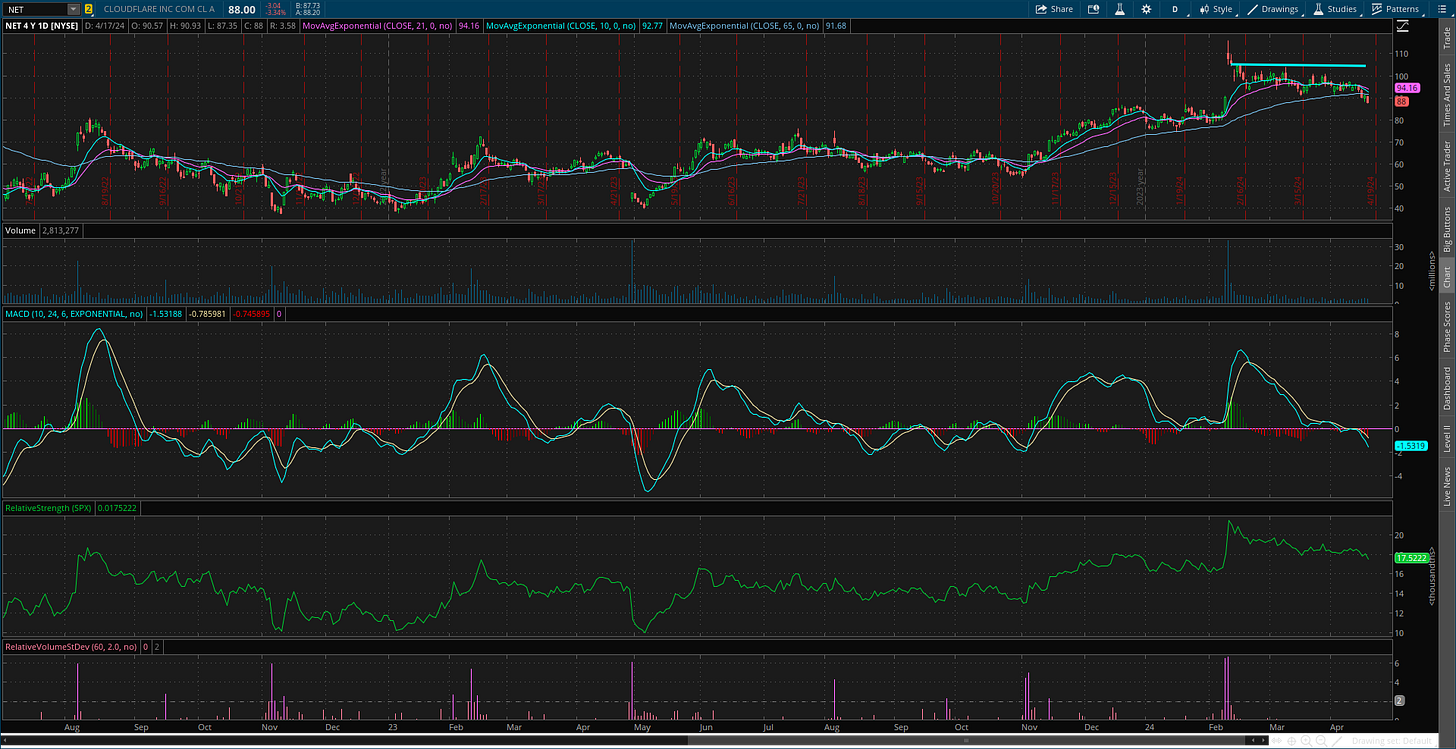Image resolution: width=1456 pixels, height=749 pixels.
Task: Click price axis scale icon above 110
Action: click(1402, 28)
